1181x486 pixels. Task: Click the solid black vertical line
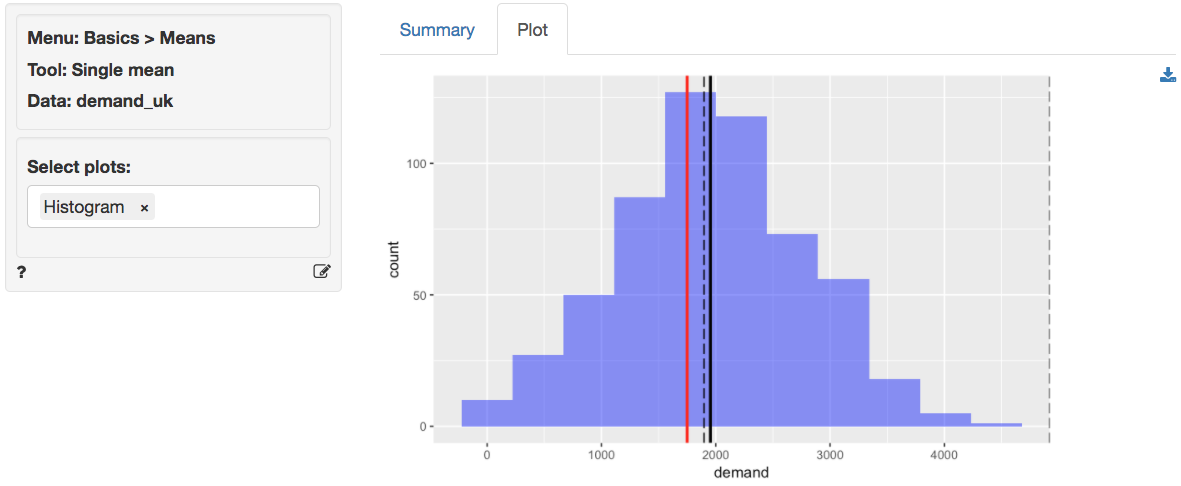711,300
